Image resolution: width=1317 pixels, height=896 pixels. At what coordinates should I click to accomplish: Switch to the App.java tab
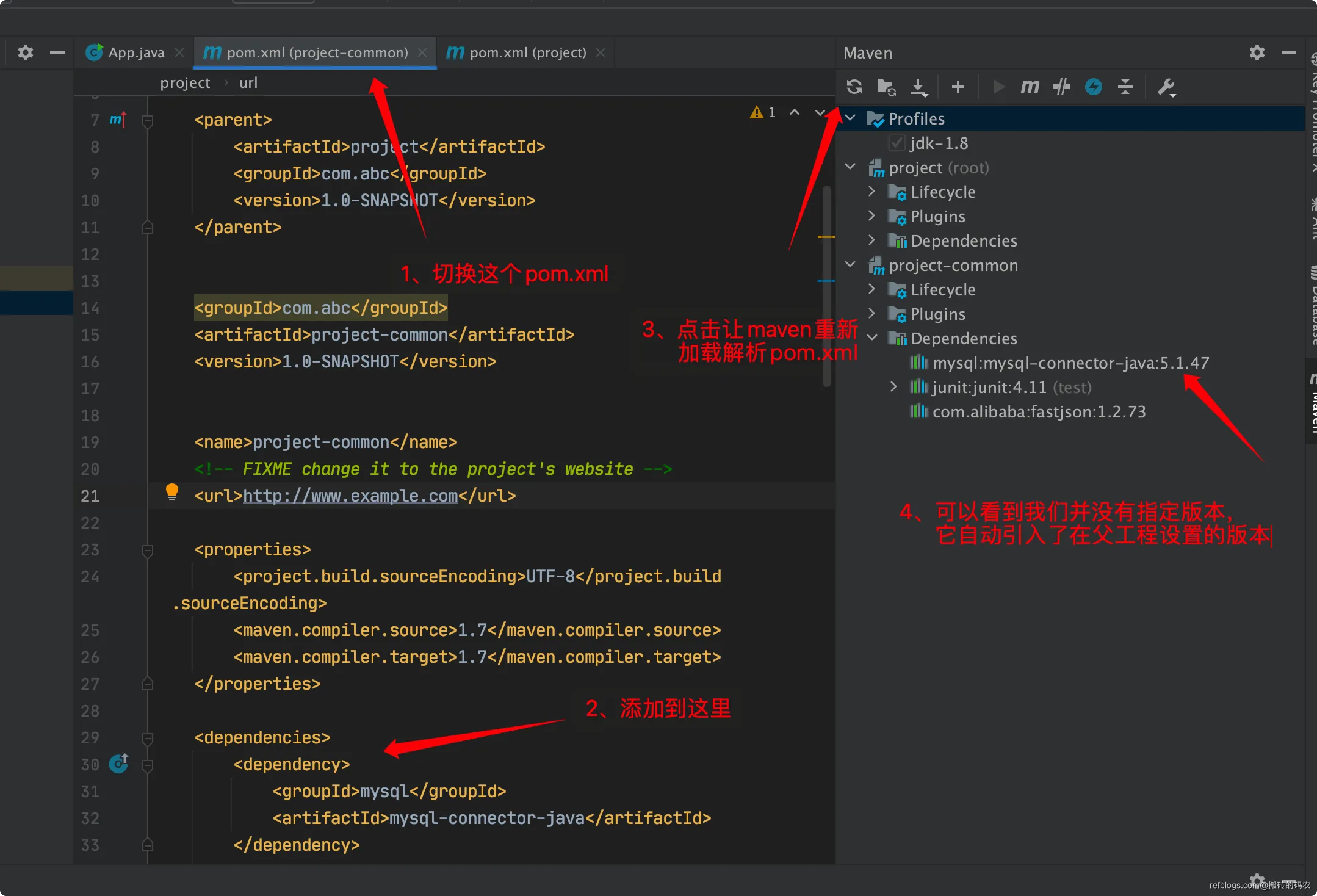135,52
